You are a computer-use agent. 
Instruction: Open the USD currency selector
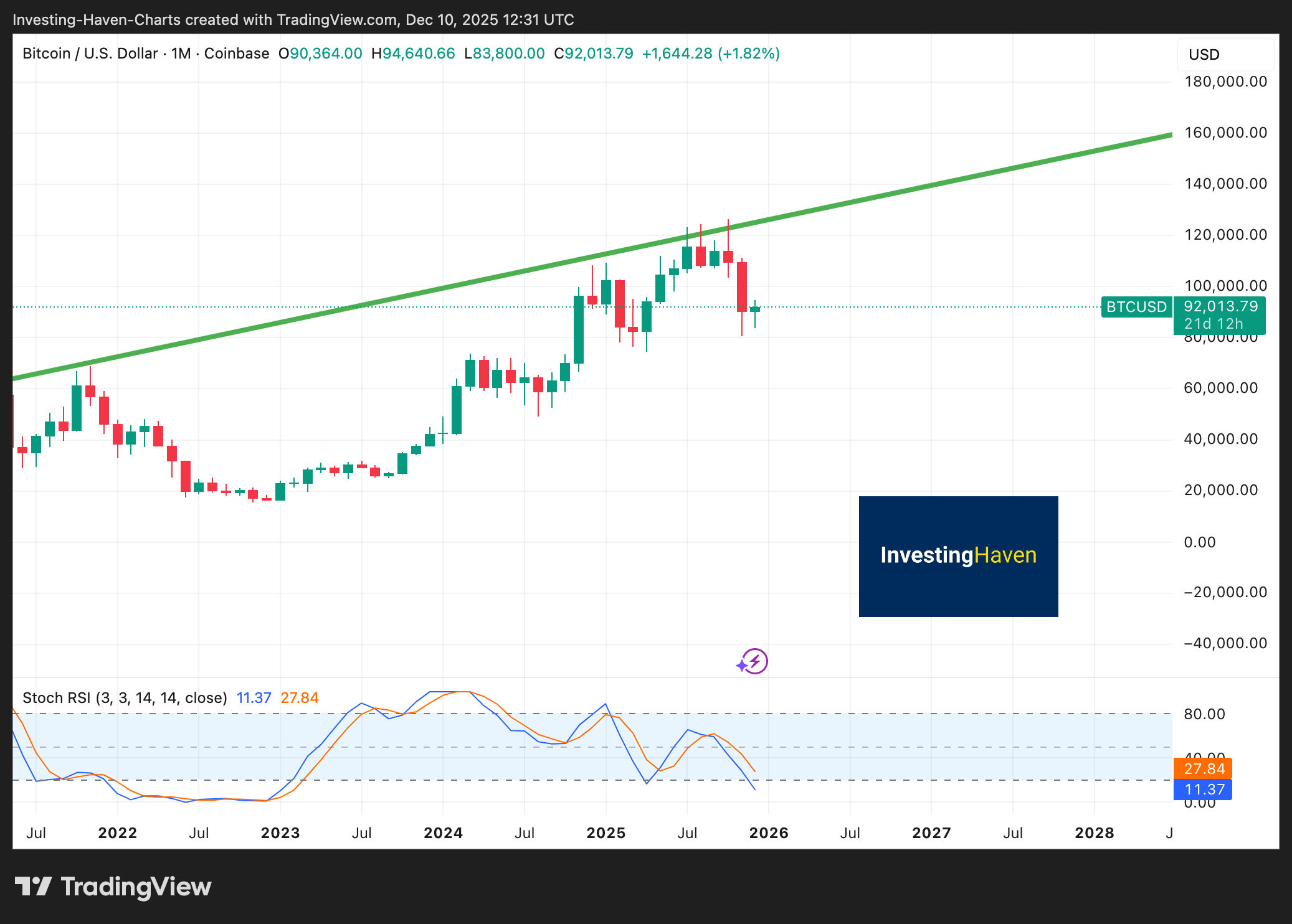tap(1224, 55)
